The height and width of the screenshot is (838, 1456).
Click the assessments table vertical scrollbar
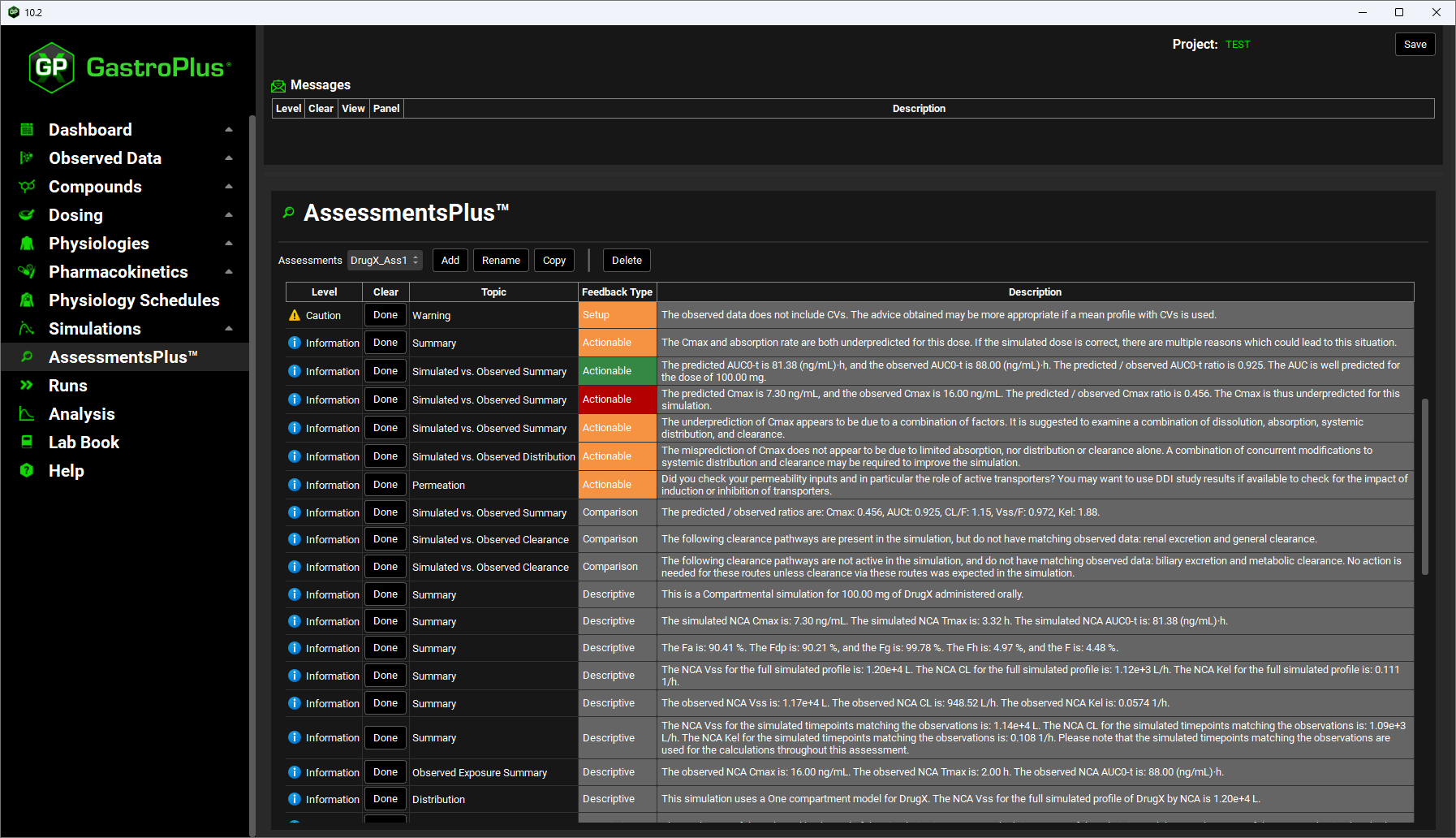(1424, 487)
